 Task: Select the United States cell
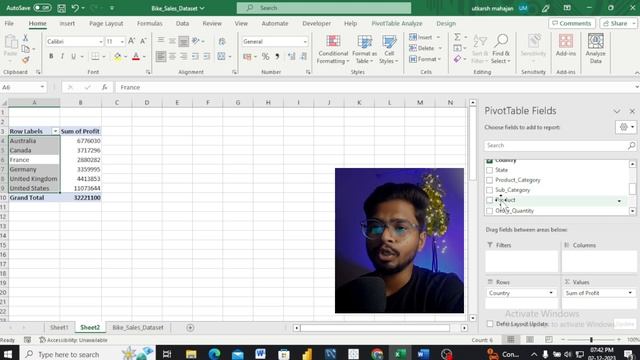coord(34,188)
